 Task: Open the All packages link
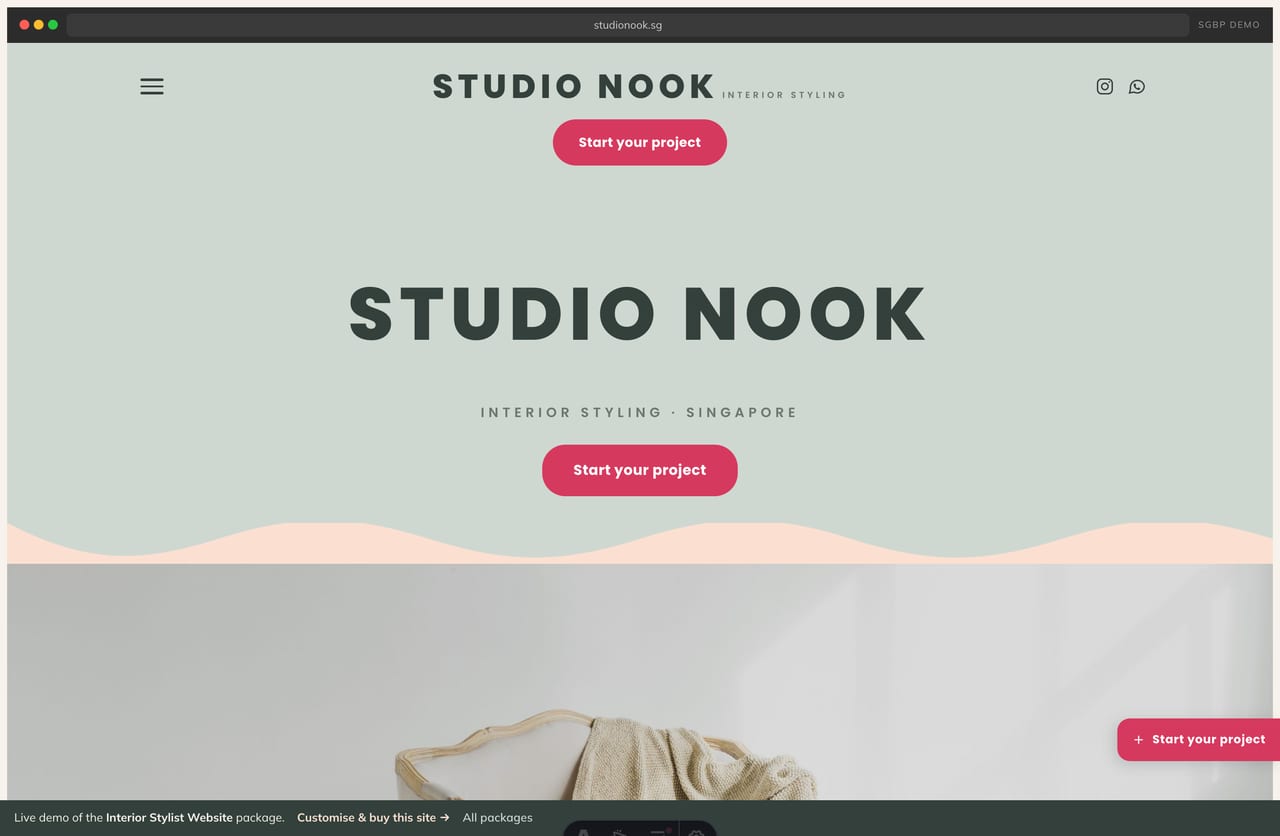[x=497, y=818]
